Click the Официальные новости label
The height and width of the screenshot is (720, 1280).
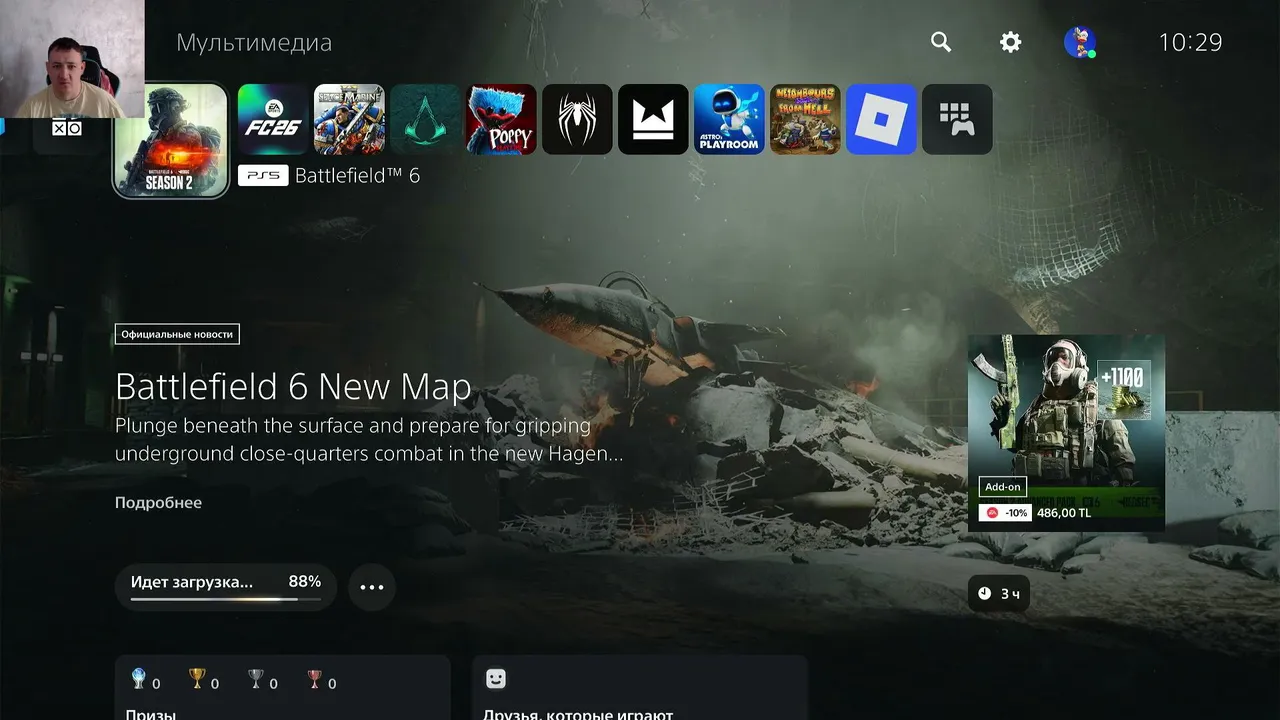pyautogui.click(x=177, y=334)
